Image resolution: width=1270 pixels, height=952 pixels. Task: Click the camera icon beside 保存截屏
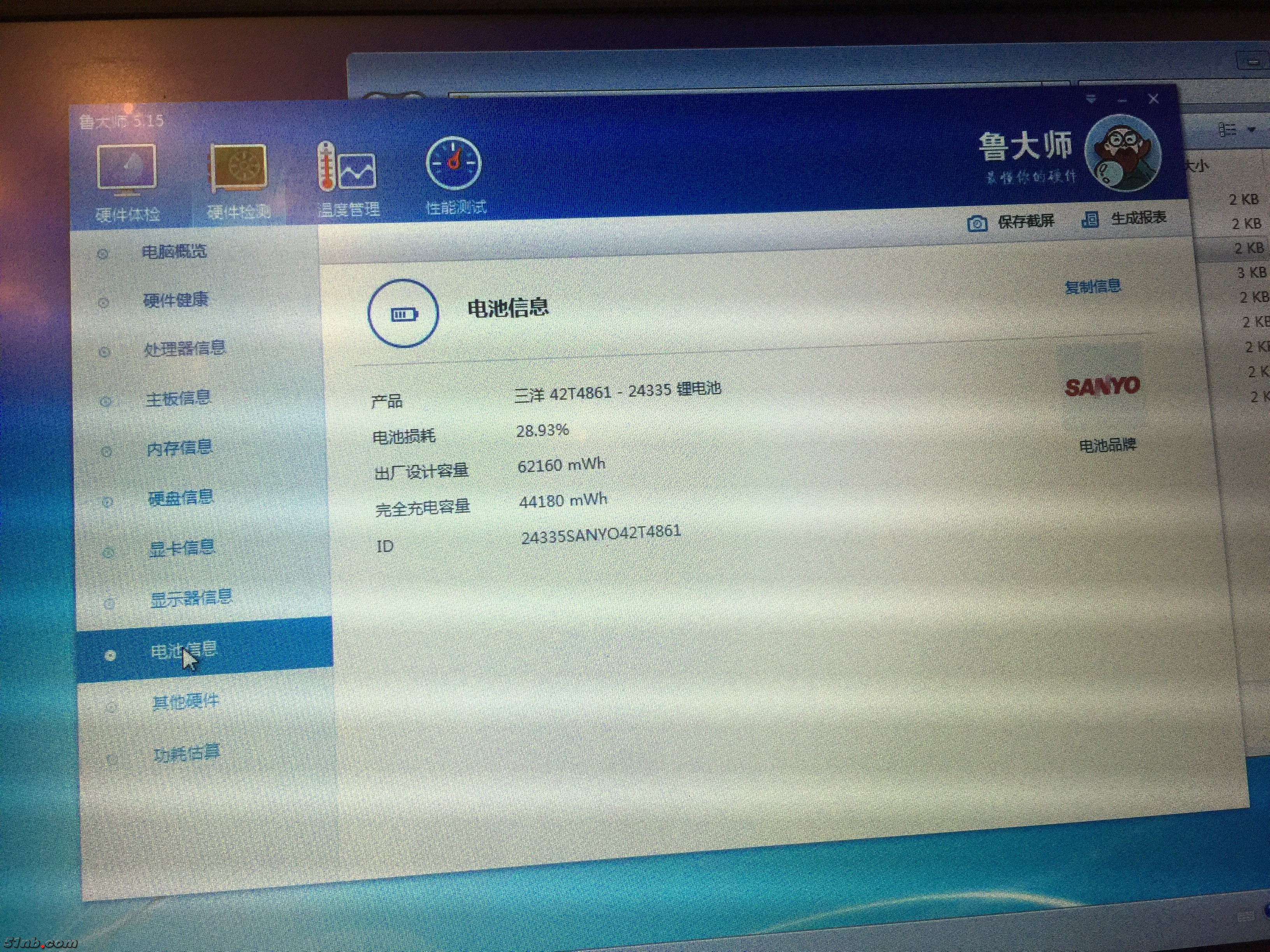977,223
